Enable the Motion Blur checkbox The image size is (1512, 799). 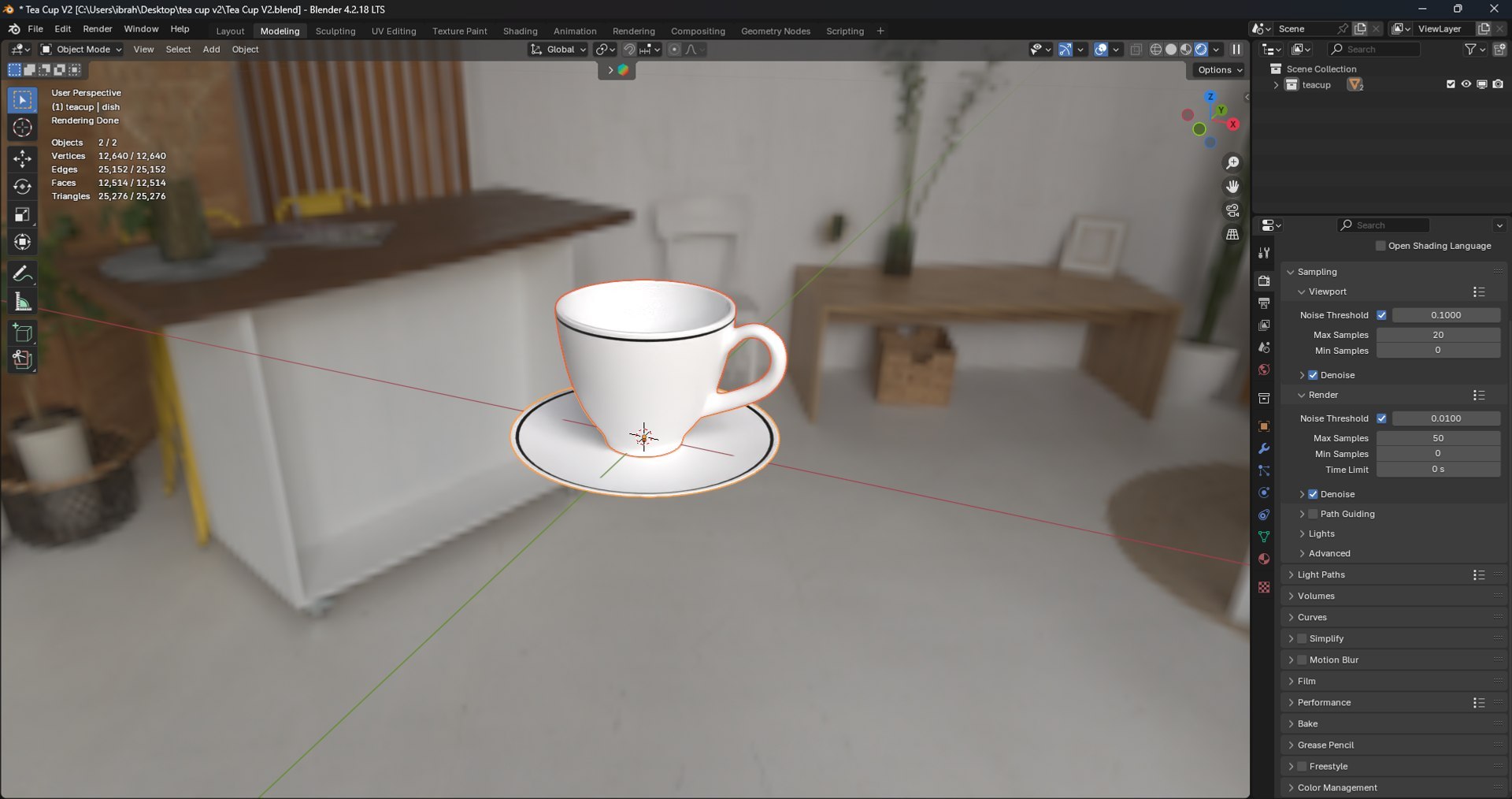coord(1302,660)
